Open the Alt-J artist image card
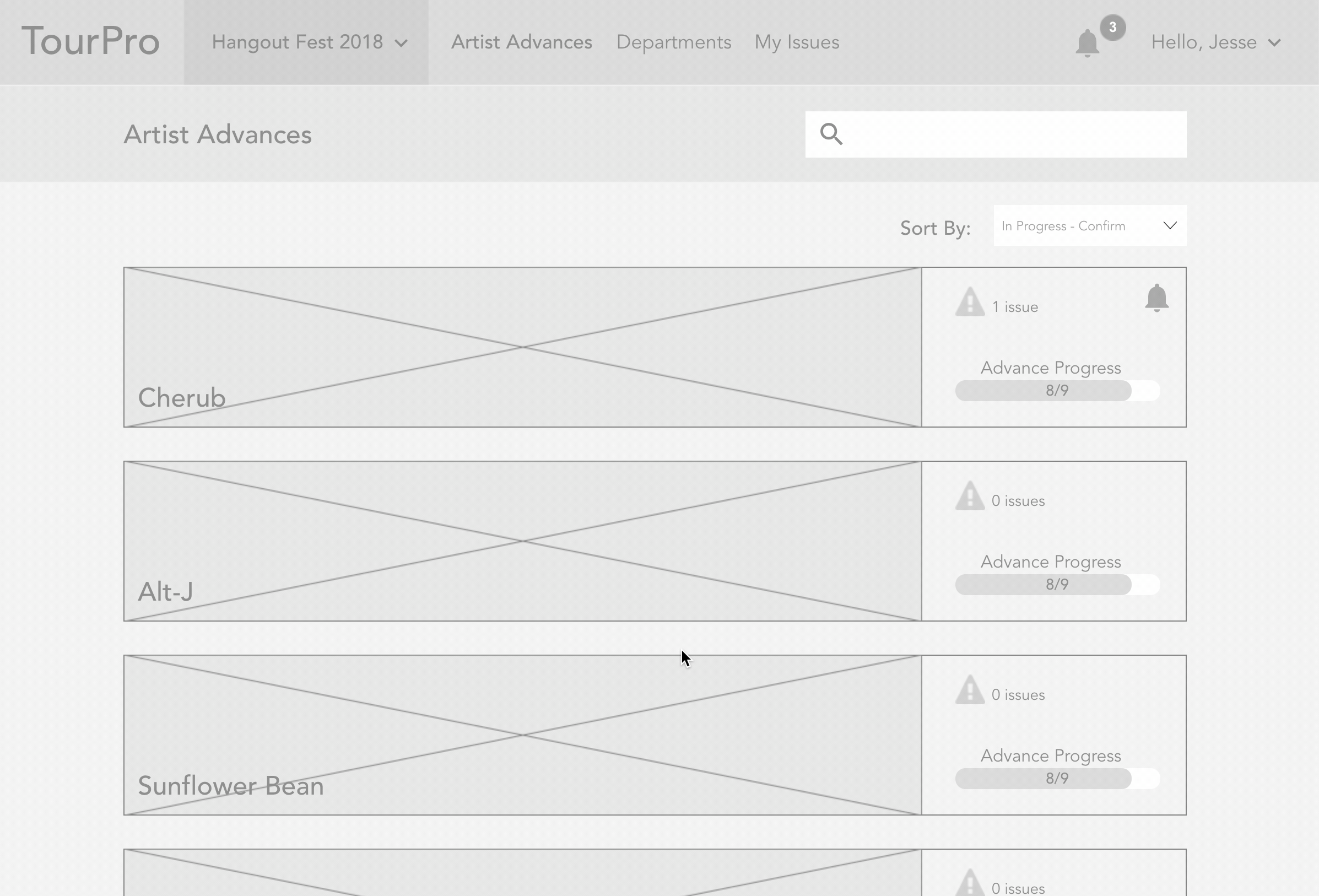The height and width of the screenshot is (896, 1319). [522, 541]
